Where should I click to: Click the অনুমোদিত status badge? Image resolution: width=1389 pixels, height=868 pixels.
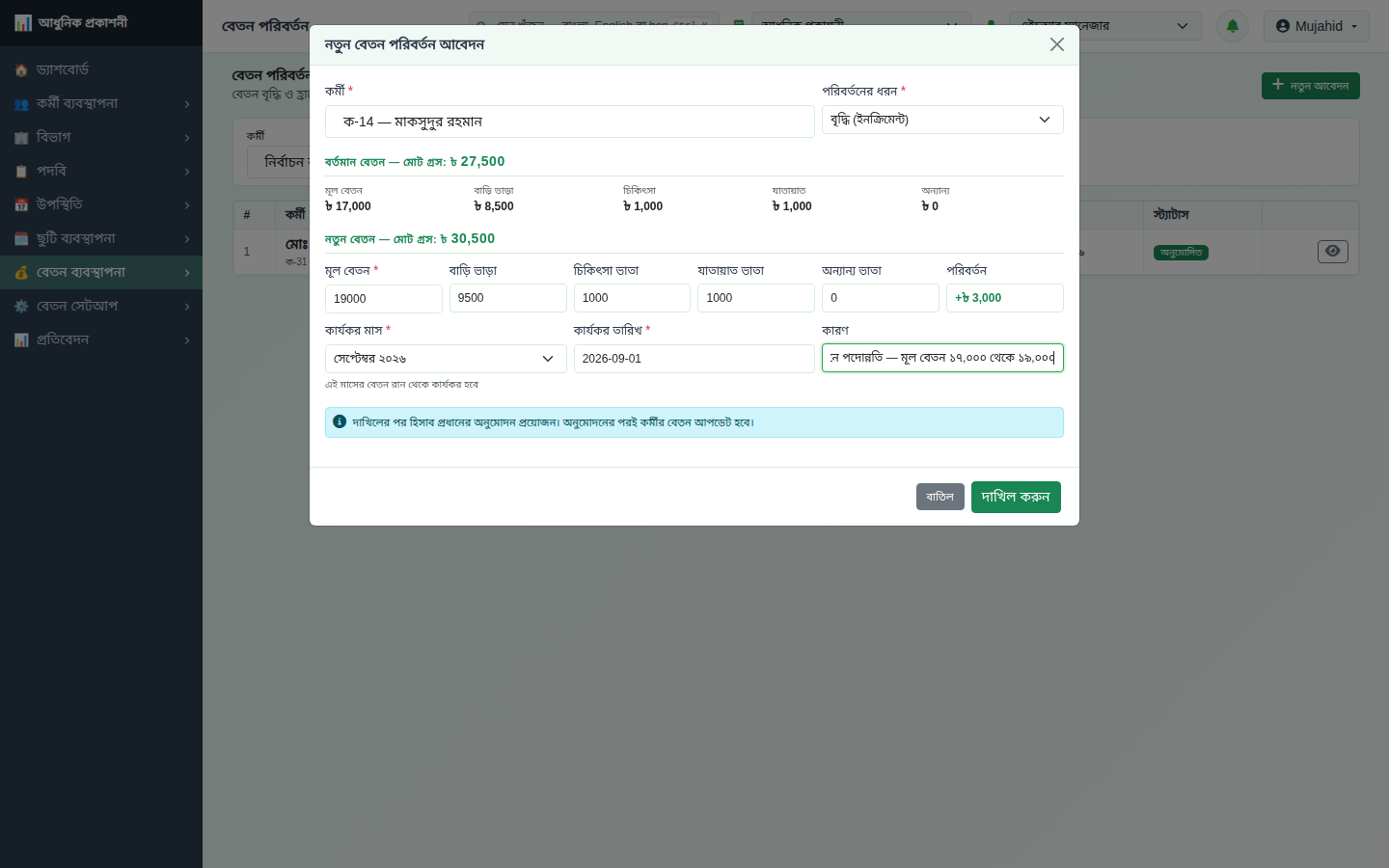1181,253
